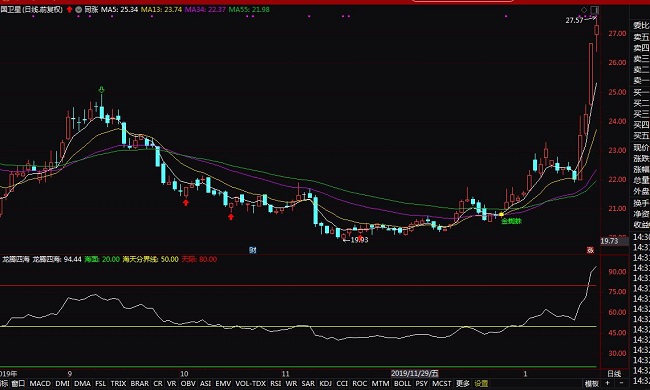The width and height of the screenshot is (650, 390).
Task: Click the yellow 海天分界线: 50.00 label
Action: coord(150,259)
